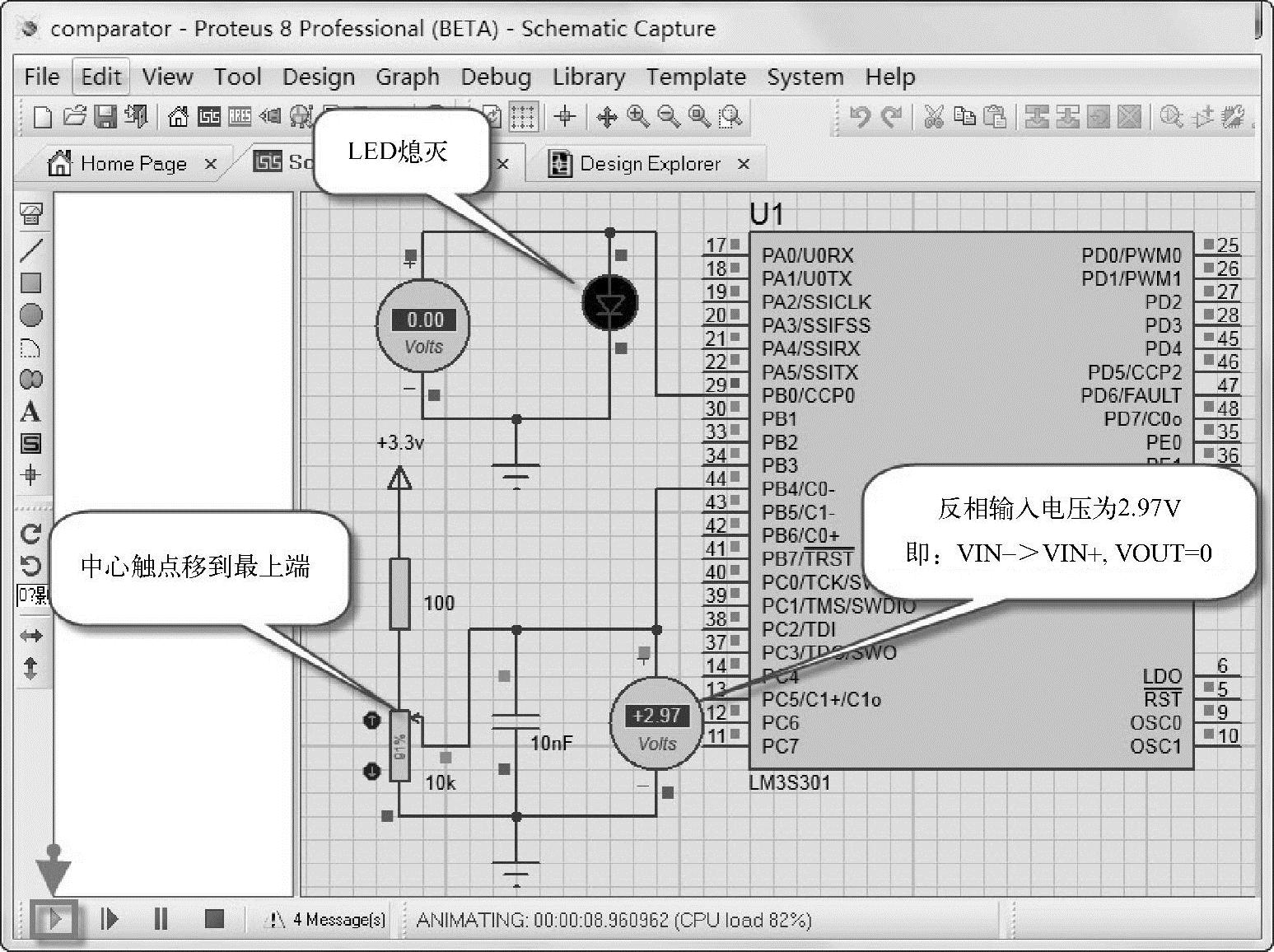
Task: Rotate clockwise using left toolbar icon
Action: pos(31,533)
